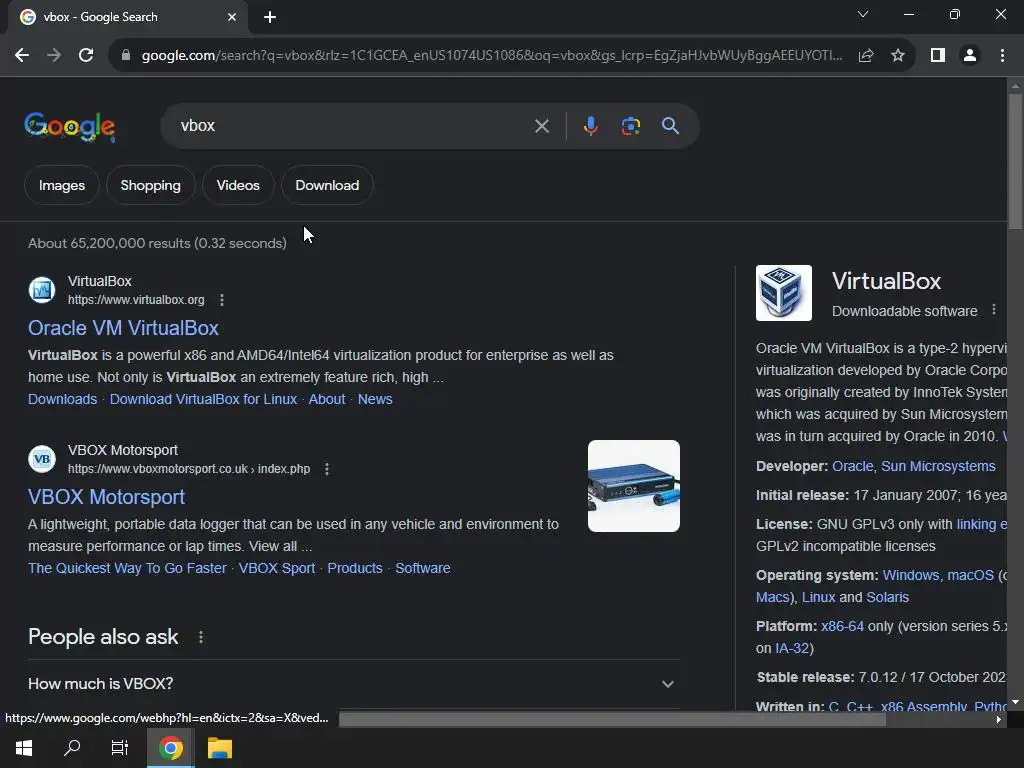Click the vertical scrollbar thumb
Image resolution: width=1024 pixels, height=768 pixels.
click(x=1015, y=161)
